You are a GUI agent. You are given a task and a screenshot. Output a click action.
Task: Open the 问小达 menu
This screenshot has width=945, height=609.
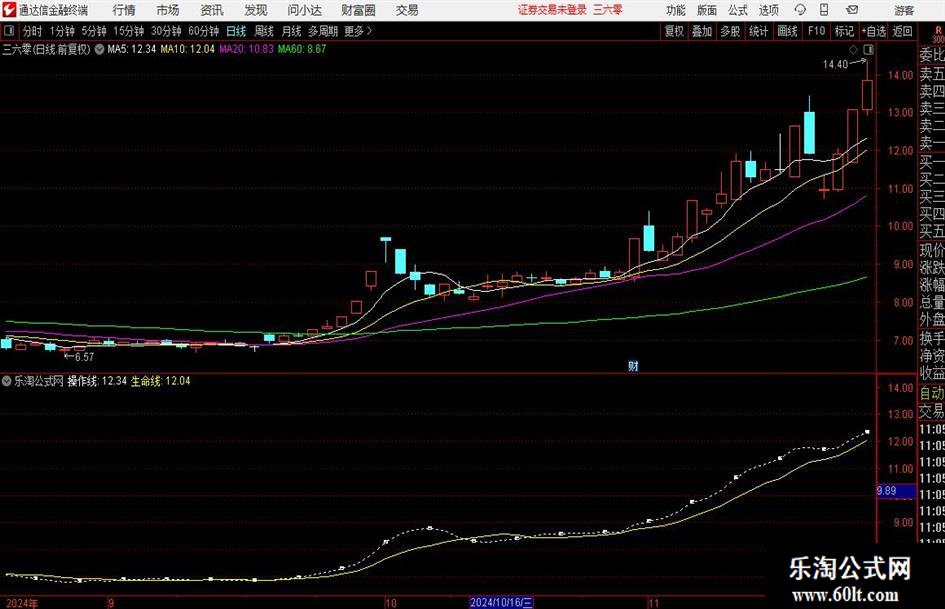[x=304, y=10]
